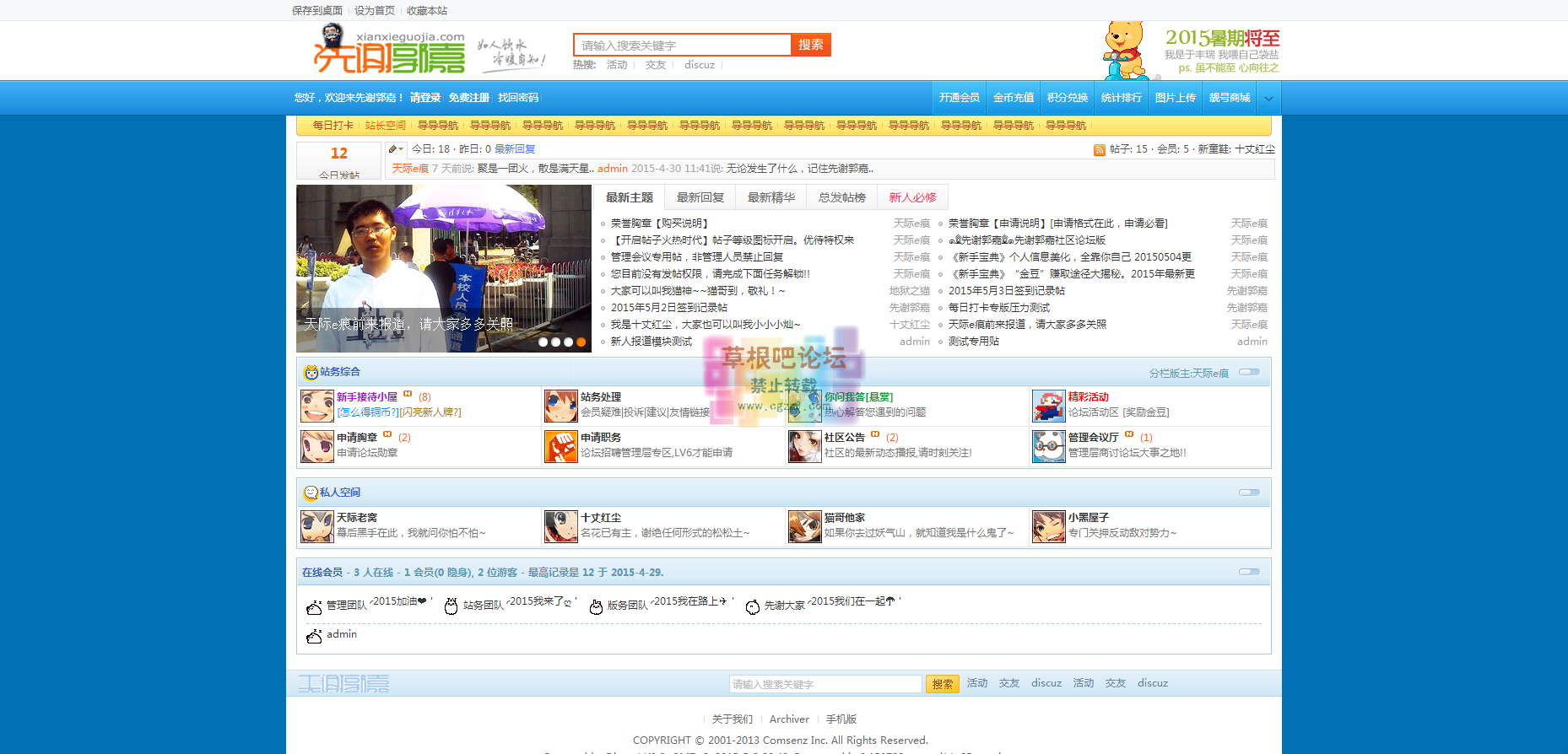Collapse the 私人空间 section toggle

[1249, 493]
